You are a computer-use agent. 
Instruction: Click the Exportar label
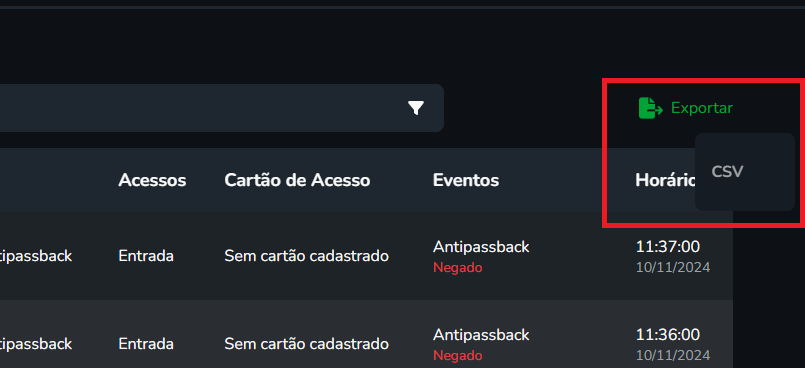pyautogui.click(x=702, y=108)
